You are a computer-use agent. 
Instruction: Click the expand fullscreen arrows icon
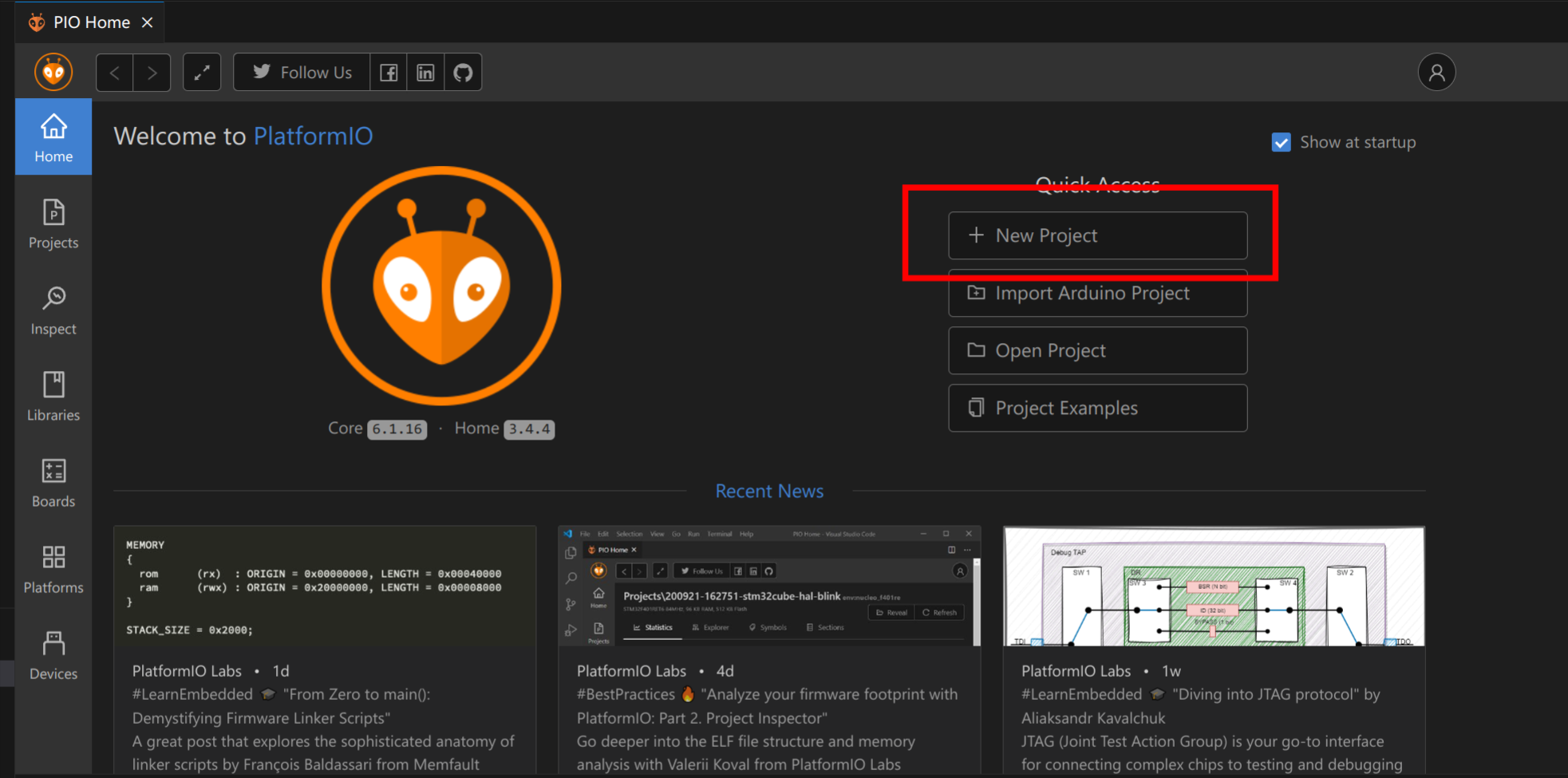pos(202,73)
